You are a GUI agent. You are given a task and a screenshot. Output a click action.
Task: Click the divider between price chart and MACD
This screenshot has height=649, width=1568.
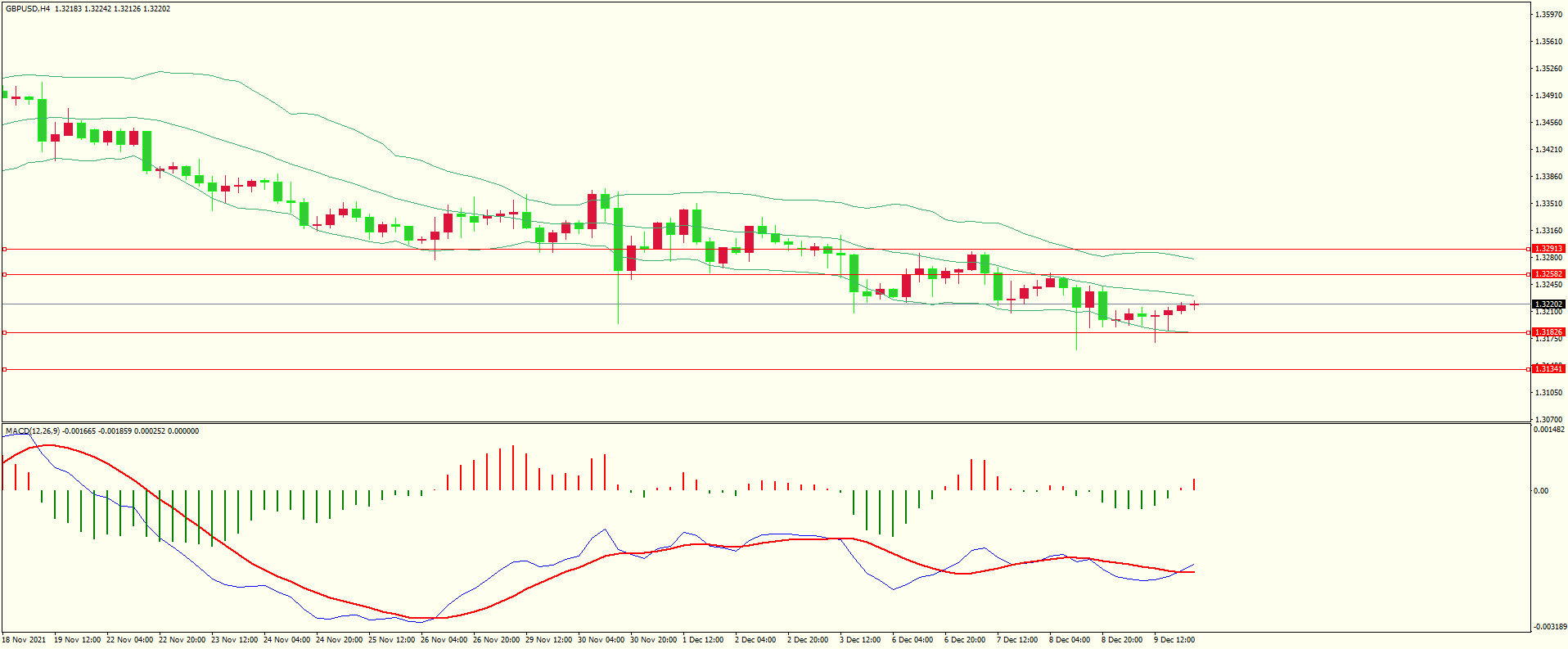point(765,422)
